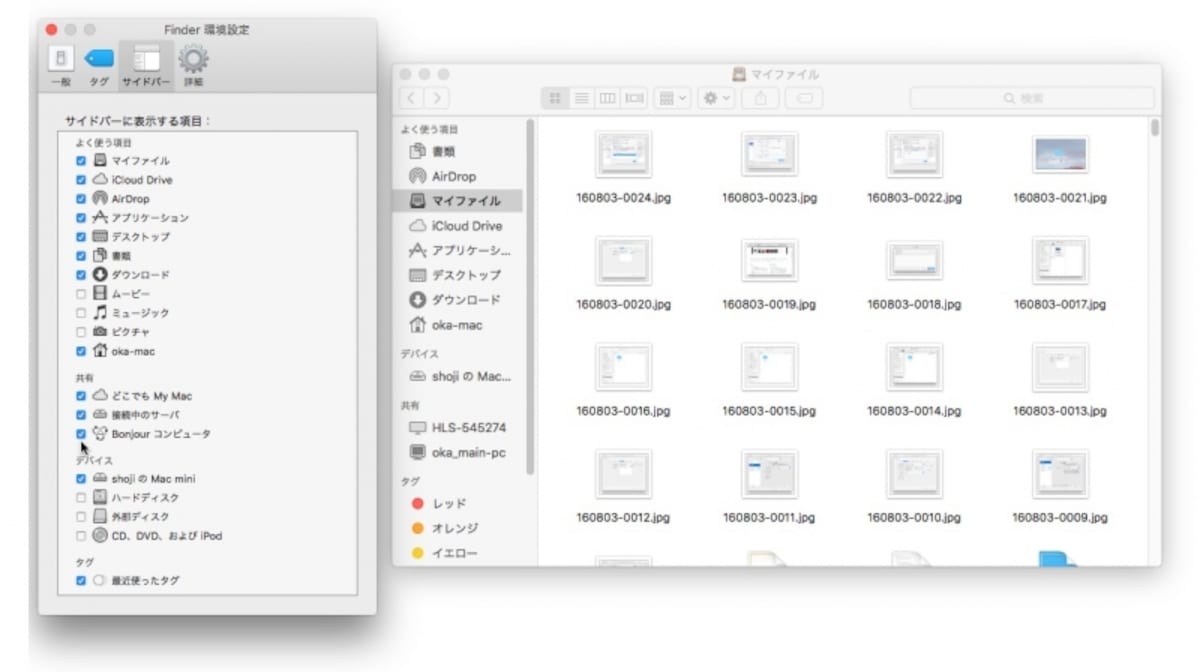Open the item arrangement dropdown

pos(672,98)
